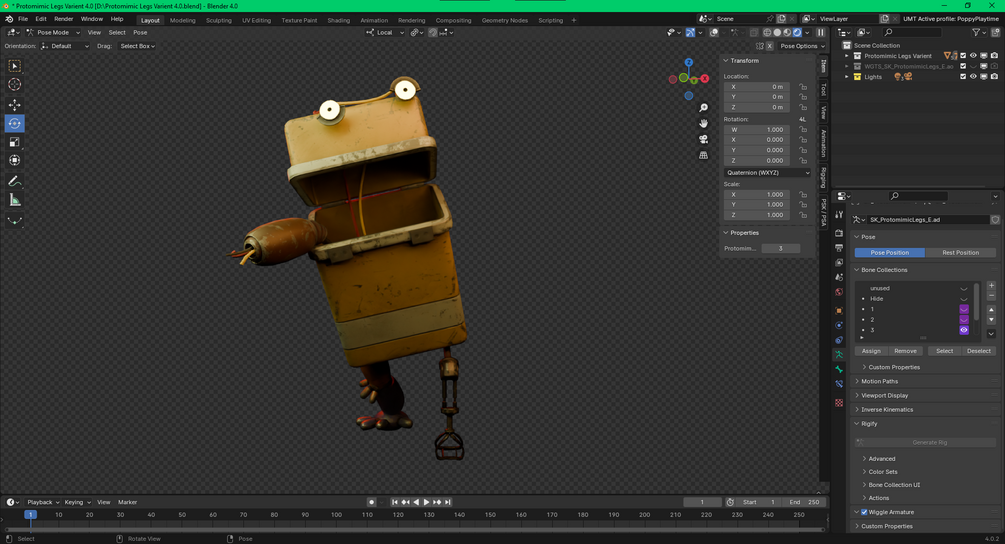This screenshot has width=1005, height=544.
Task: Hide the Lights collection with its eye icon
Action: [973, 77]
